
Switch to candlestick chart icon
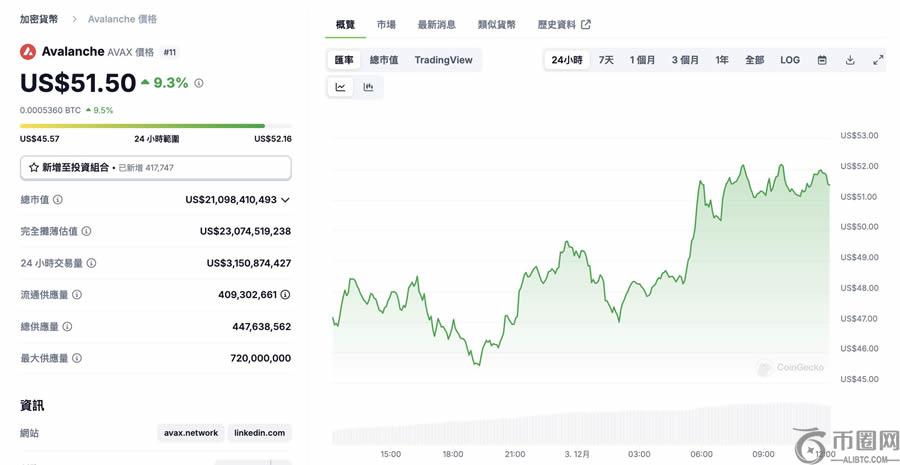click(368, 87)
